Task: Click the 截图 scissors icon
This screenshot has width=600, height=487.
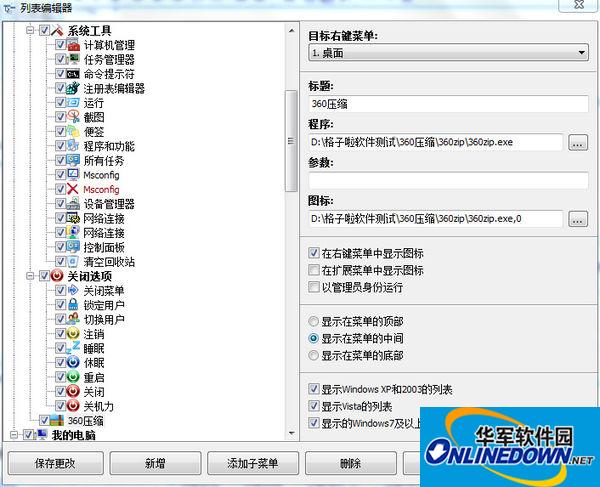Action: click(73, 117)
